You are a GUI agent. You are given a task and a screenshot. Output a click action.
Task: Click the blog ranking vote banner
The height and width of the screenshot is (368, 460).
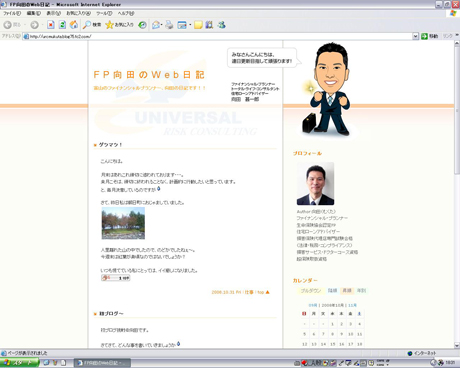coord(115,278)
